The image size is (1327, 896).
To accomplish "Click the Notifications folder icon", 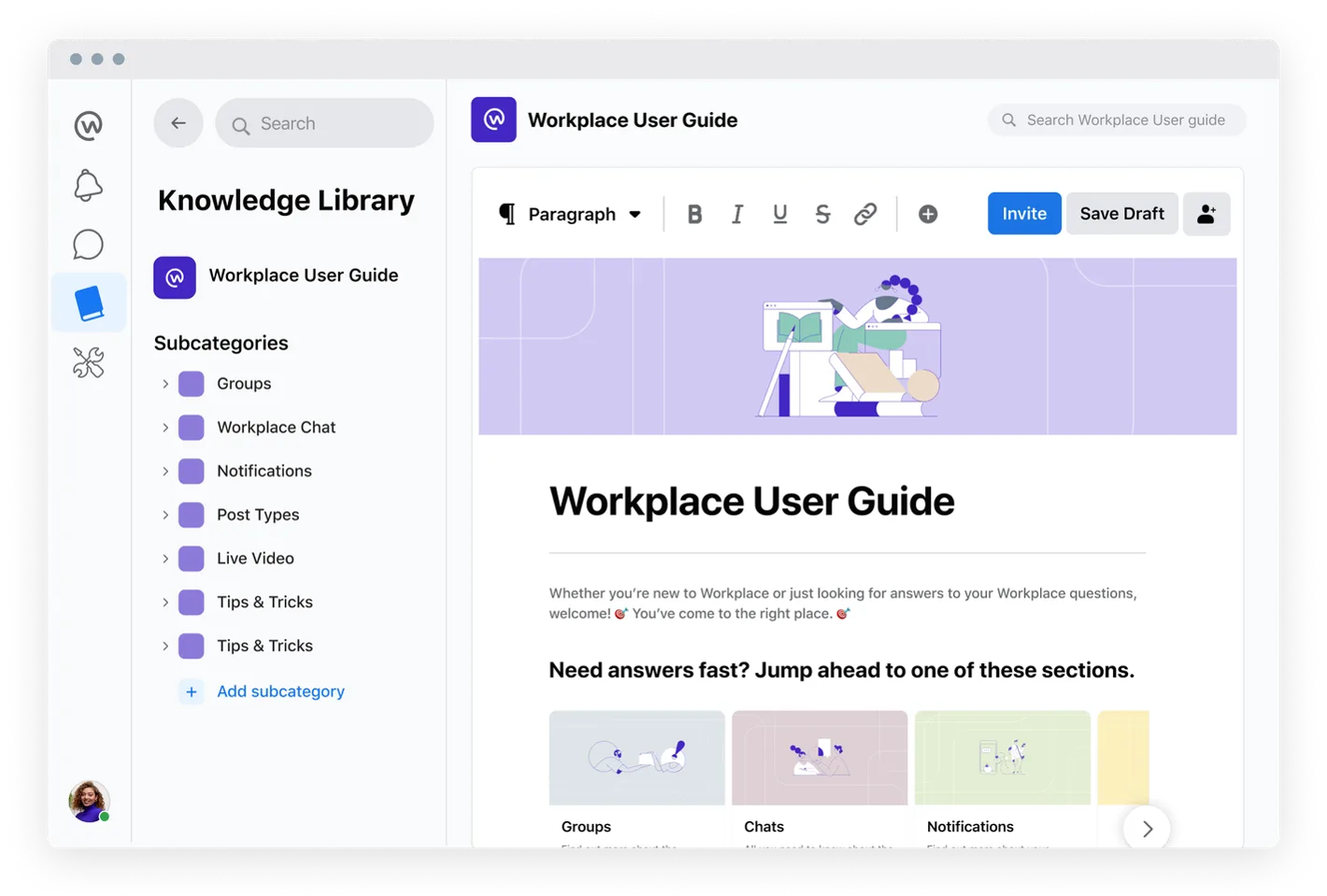I will click(x=192, y=471).
